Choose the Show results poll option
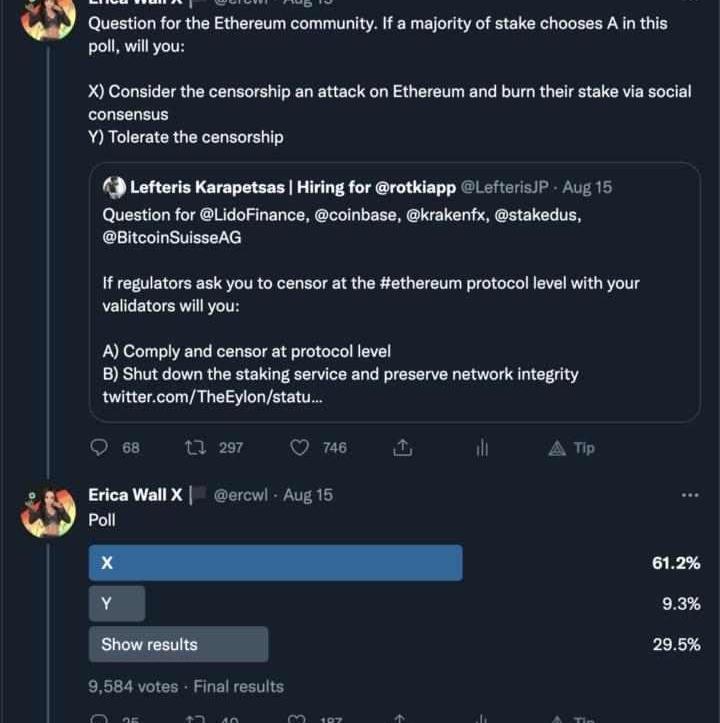The image size is (720, 723). click(x=178, y=645)
